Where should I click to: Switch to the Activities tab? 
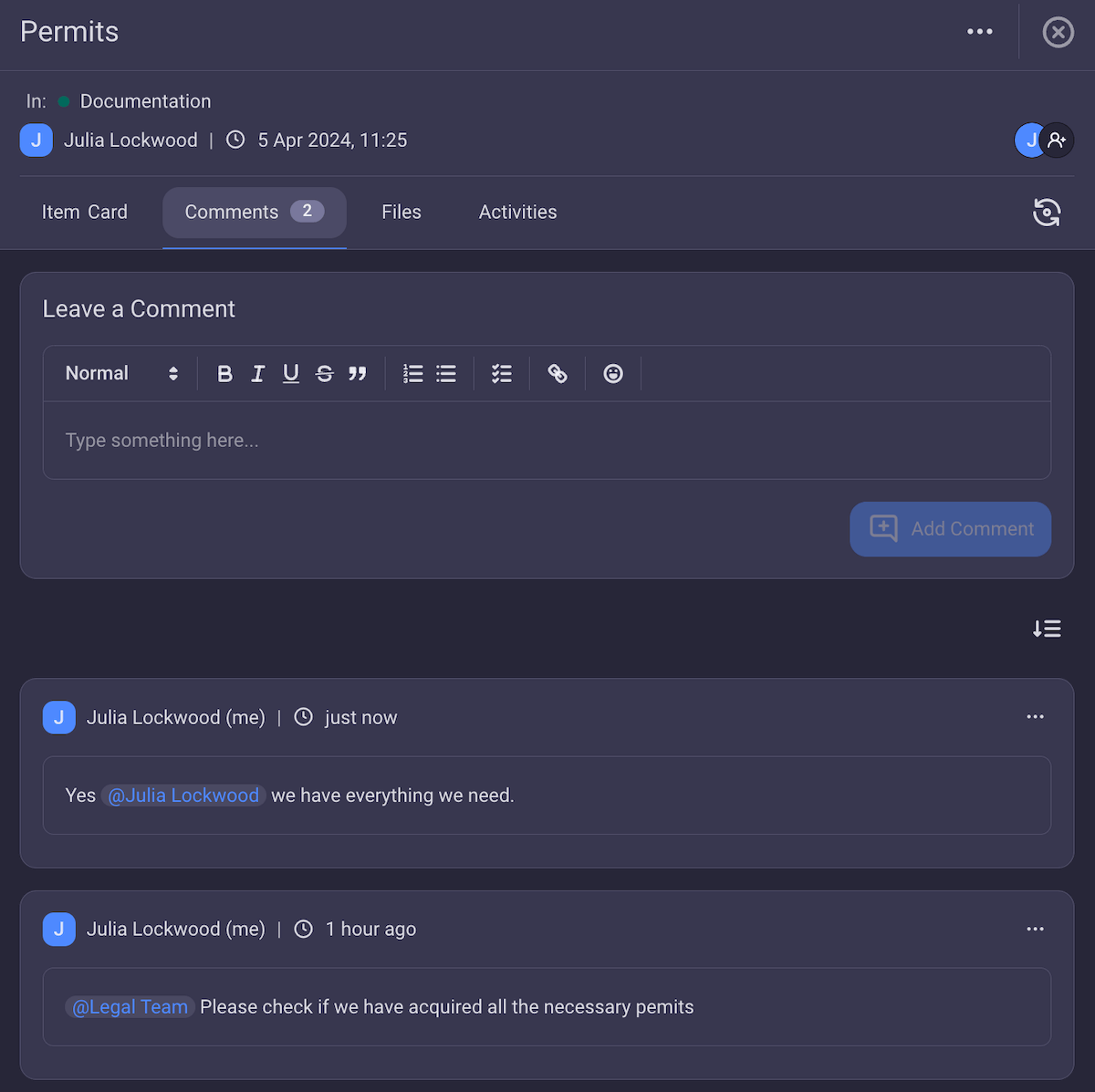click(517, 212)
